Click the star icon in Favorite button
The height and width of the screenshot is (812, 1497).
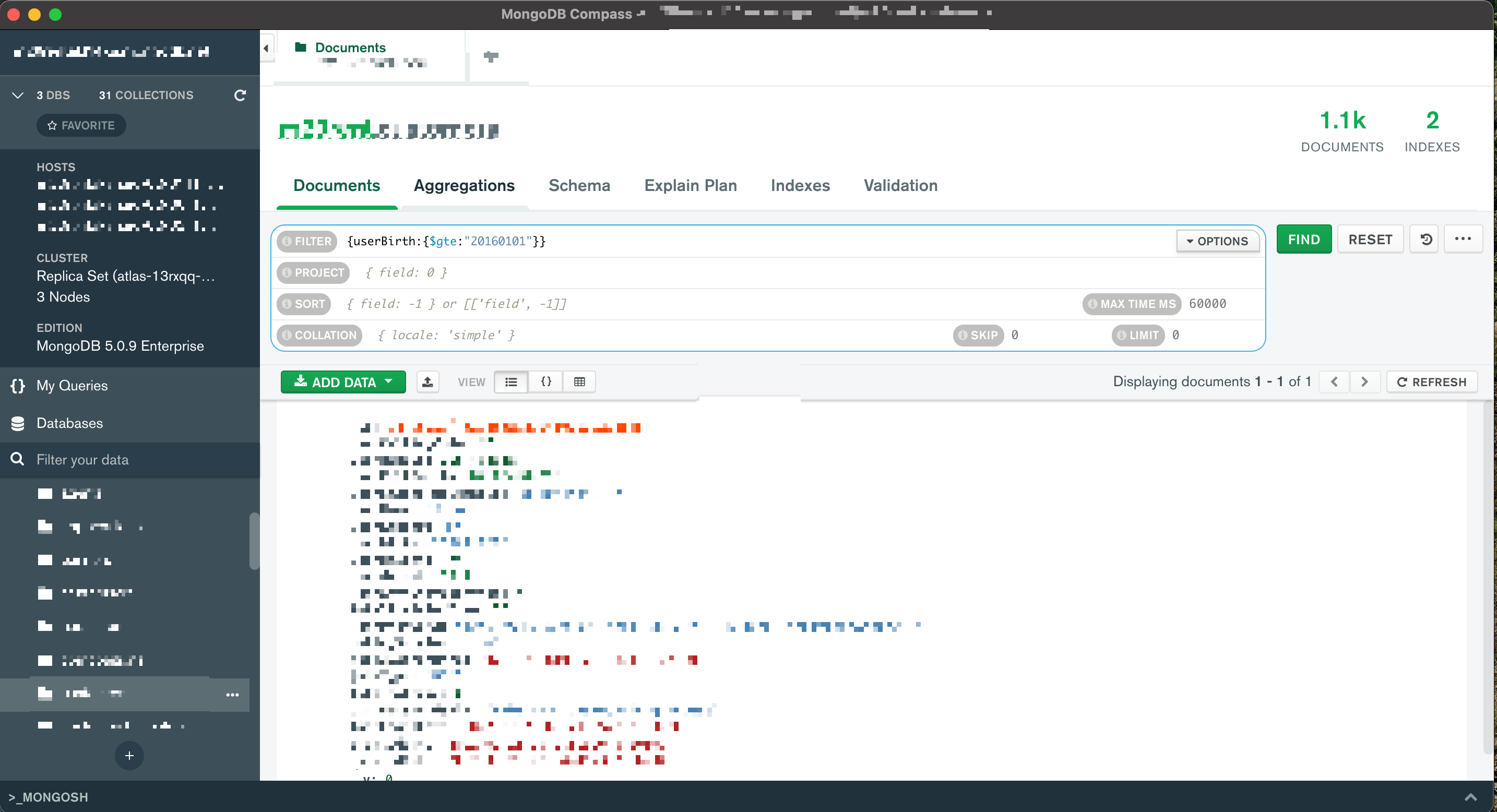52,125
